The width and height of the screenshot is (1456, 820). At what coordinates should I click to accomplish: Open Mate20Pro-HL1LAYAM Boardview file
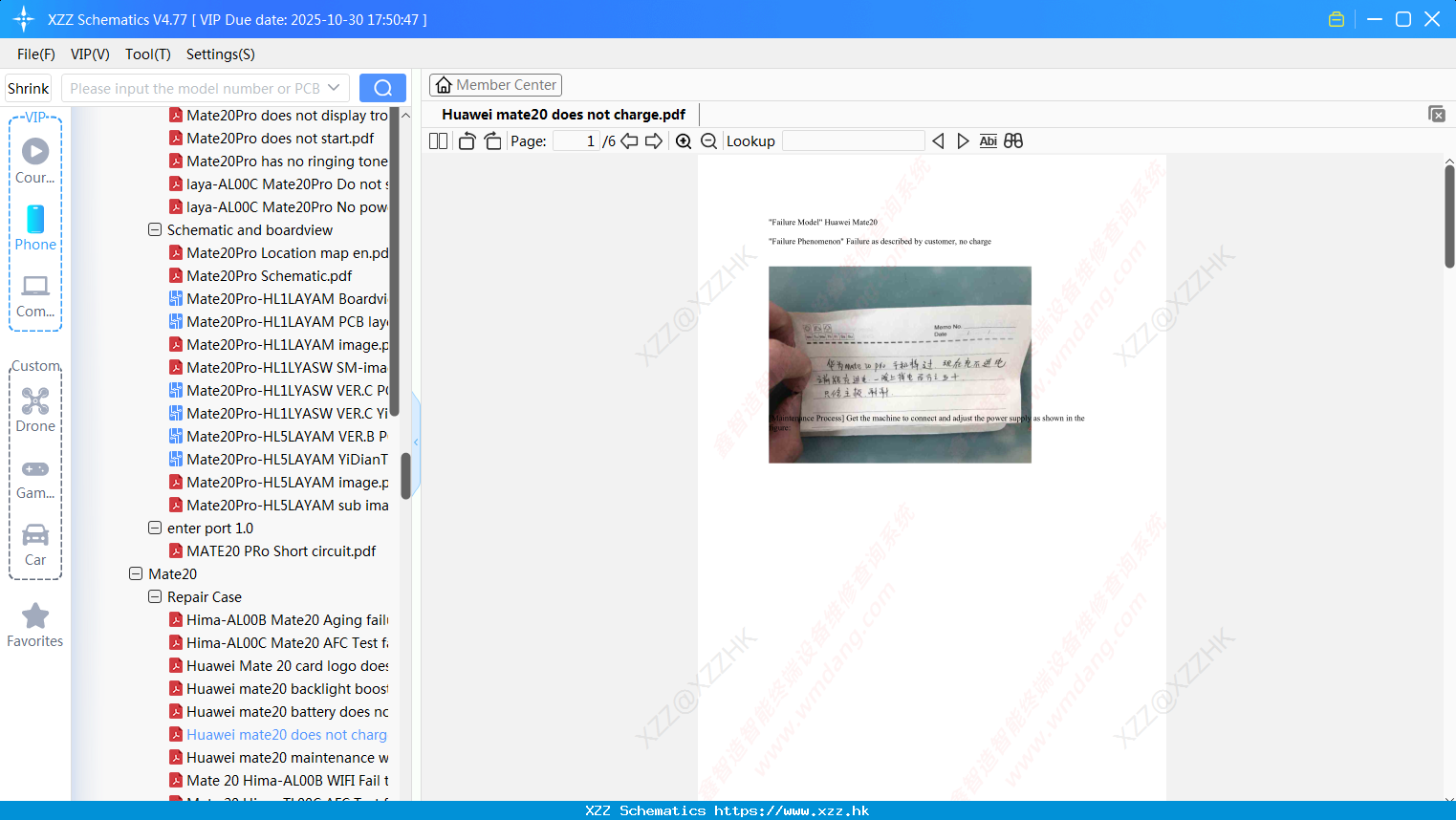tap(279, 298)
